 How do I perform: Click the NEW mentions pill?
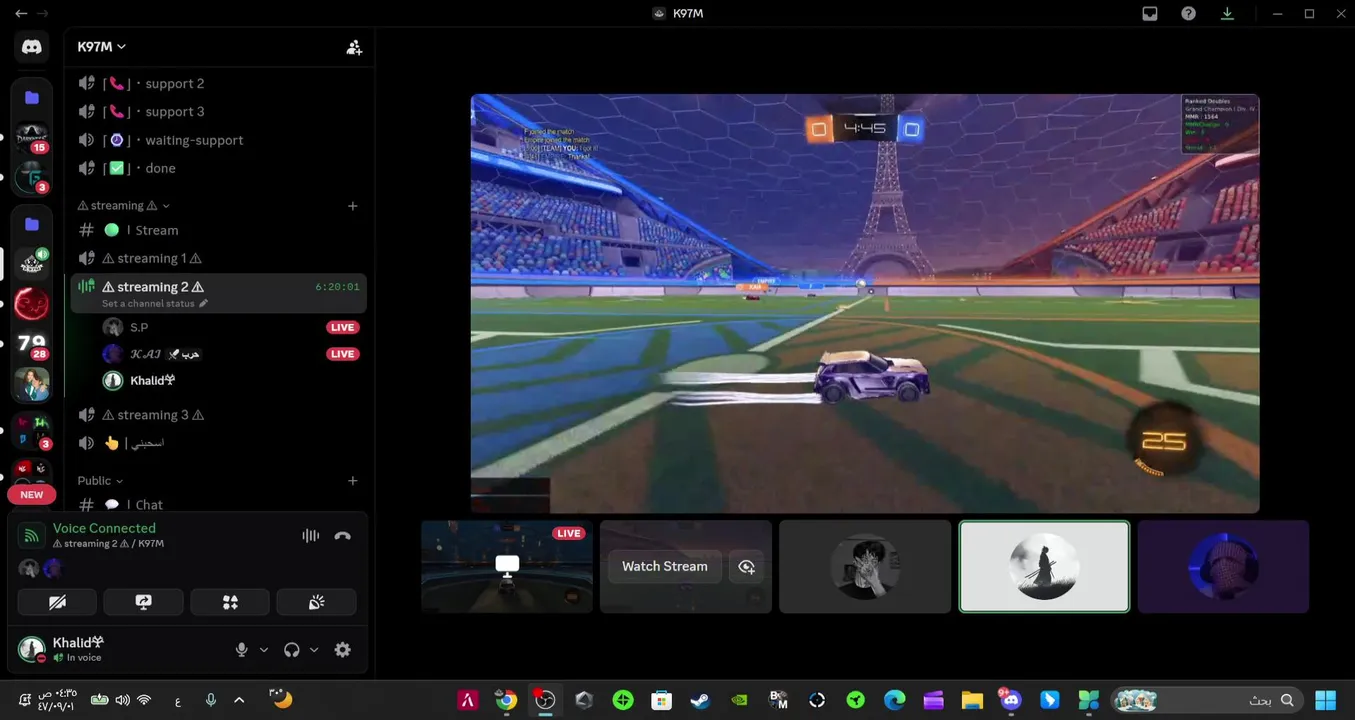click(x=32, y=495)
